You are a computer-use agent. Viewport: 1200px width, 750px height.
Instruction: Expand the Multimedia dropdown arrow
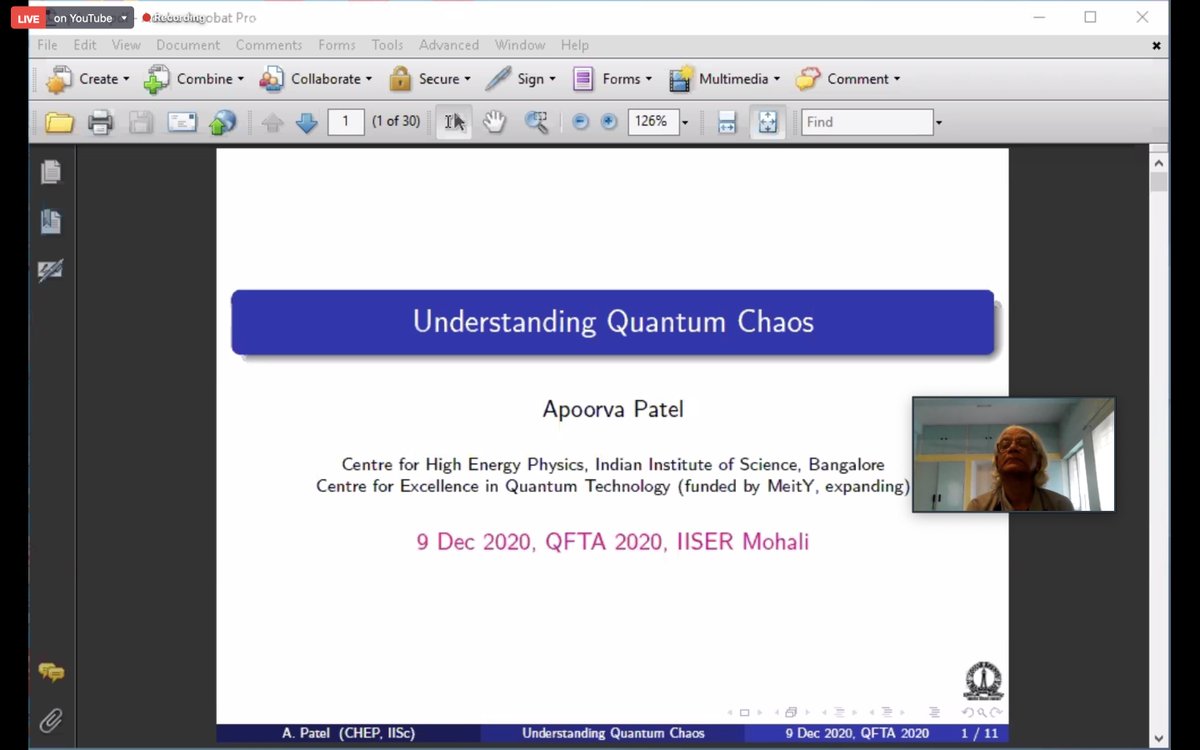click(x=777, y=79)
